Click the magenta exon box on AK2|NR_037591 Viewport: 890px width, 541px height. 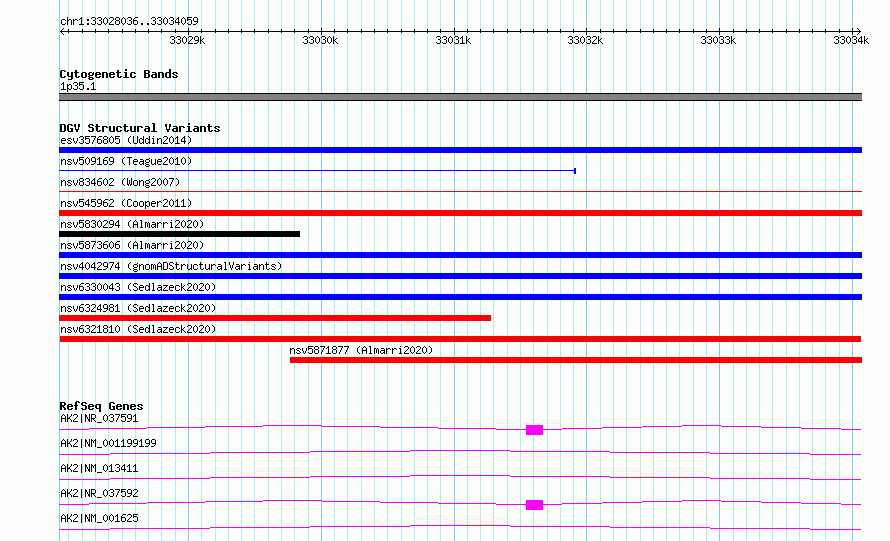pos(534,430)
